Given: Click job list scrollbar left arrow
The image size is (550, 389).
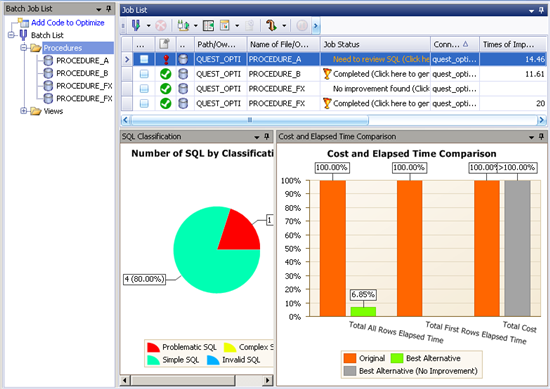Looking at the screenshot, I should point(126,120).
